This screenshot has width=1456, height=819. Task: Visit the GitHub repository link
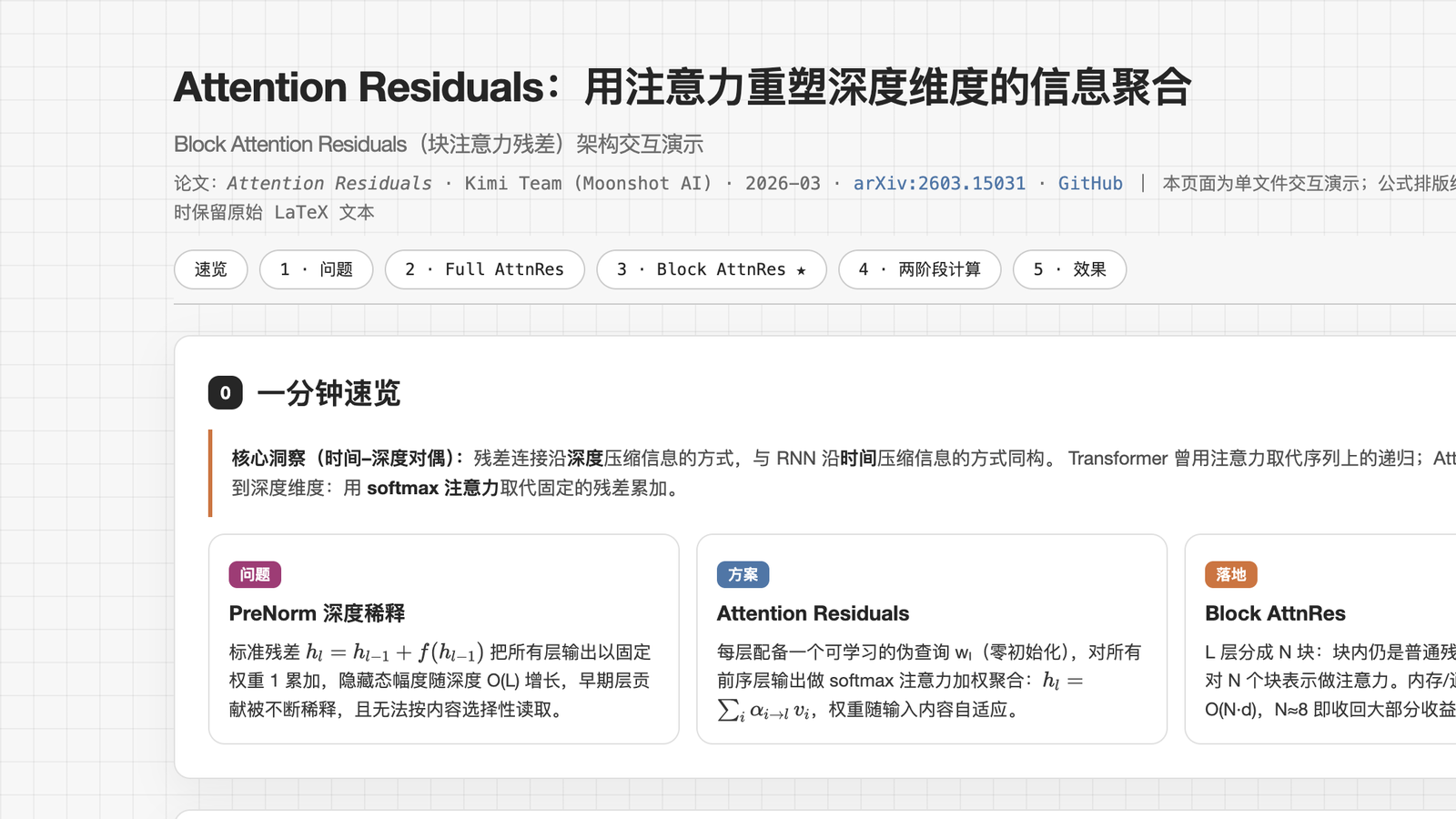click(x=1090, y=183)
